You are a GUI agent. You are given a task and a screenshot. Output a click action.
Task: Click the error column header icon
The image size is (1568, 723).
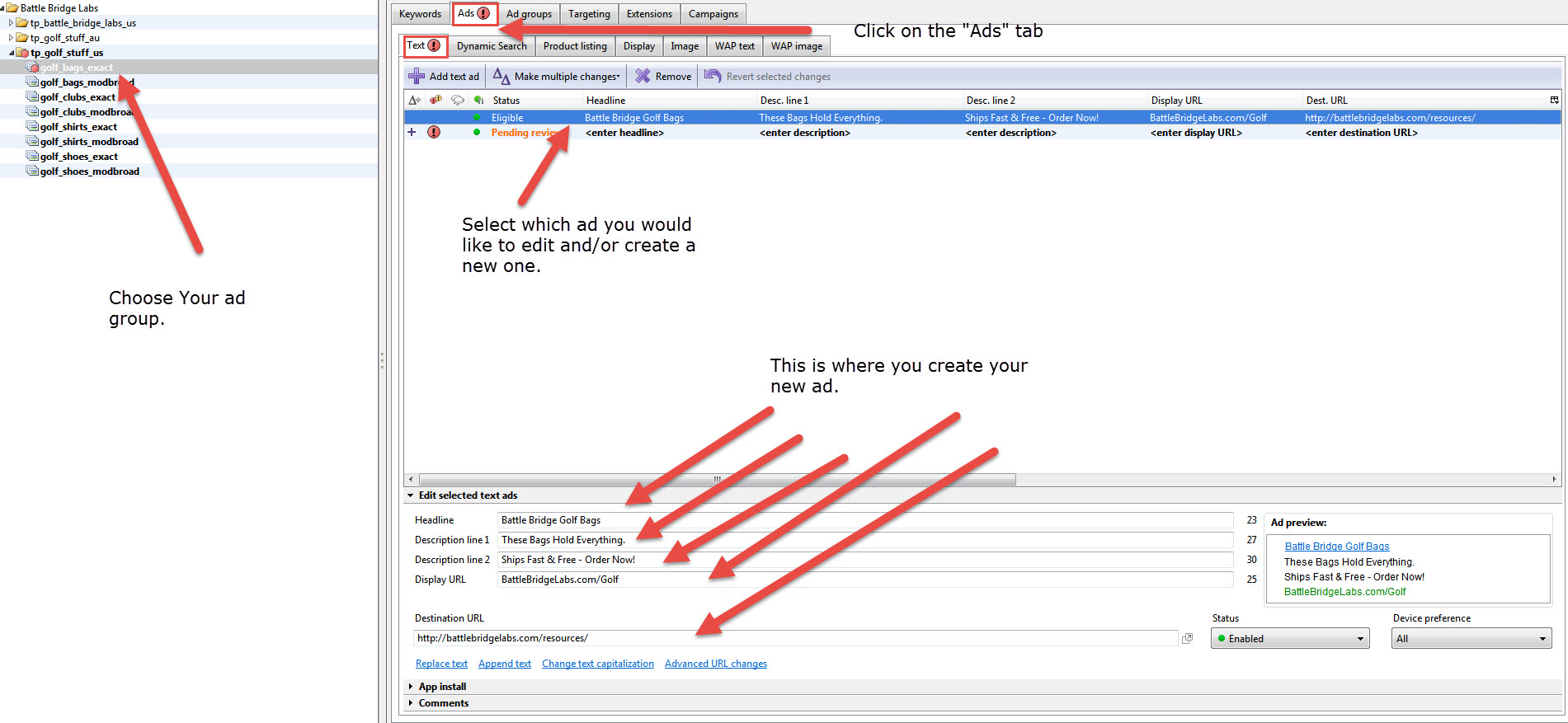point(436,100)
